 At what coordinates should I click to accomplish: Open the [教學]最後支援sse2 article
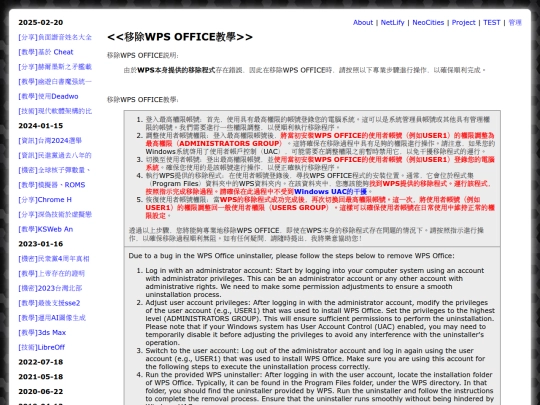click(x=49, y=303)
